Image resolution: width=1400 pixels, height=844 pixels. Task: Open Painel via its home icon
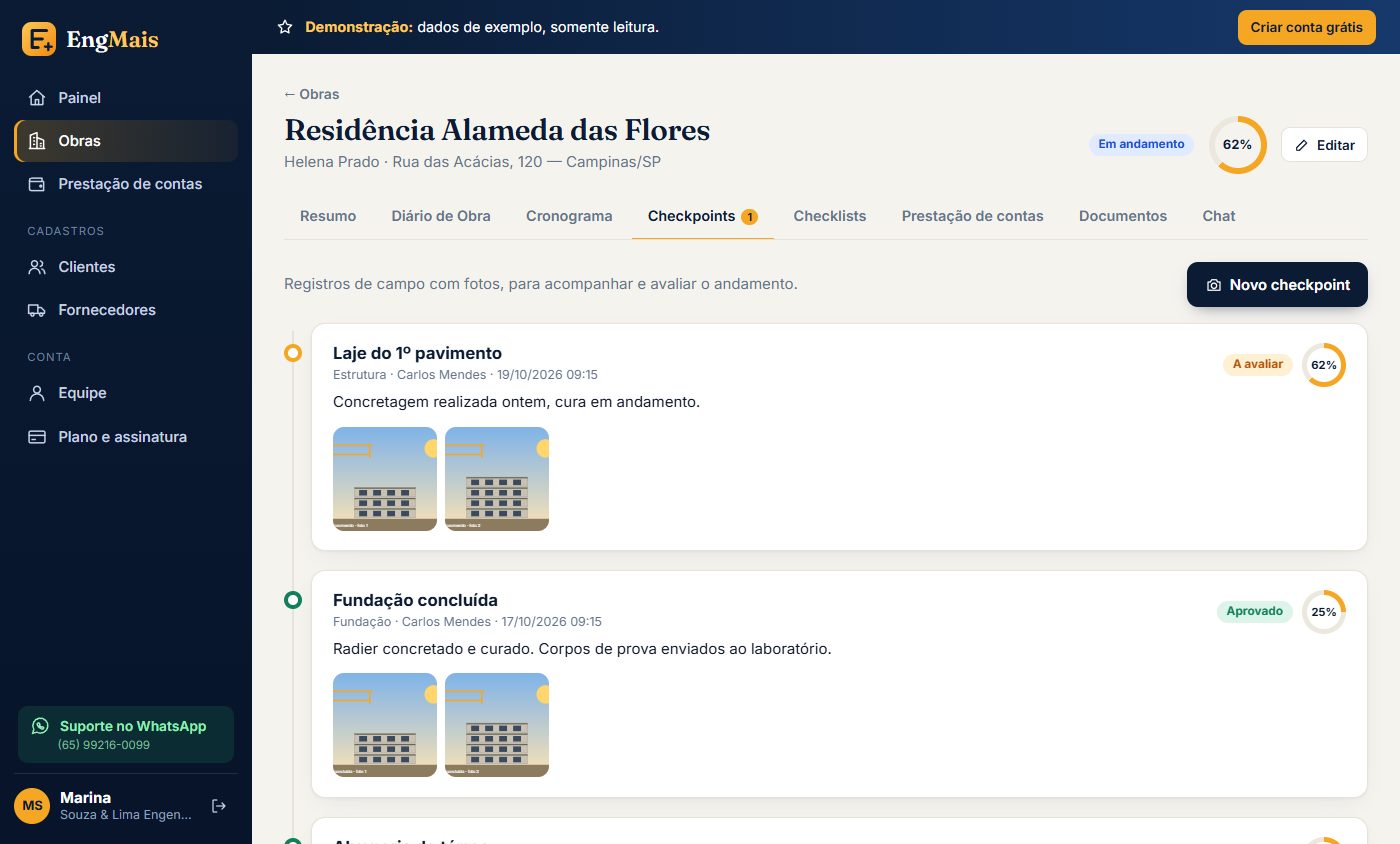point(37,98)
